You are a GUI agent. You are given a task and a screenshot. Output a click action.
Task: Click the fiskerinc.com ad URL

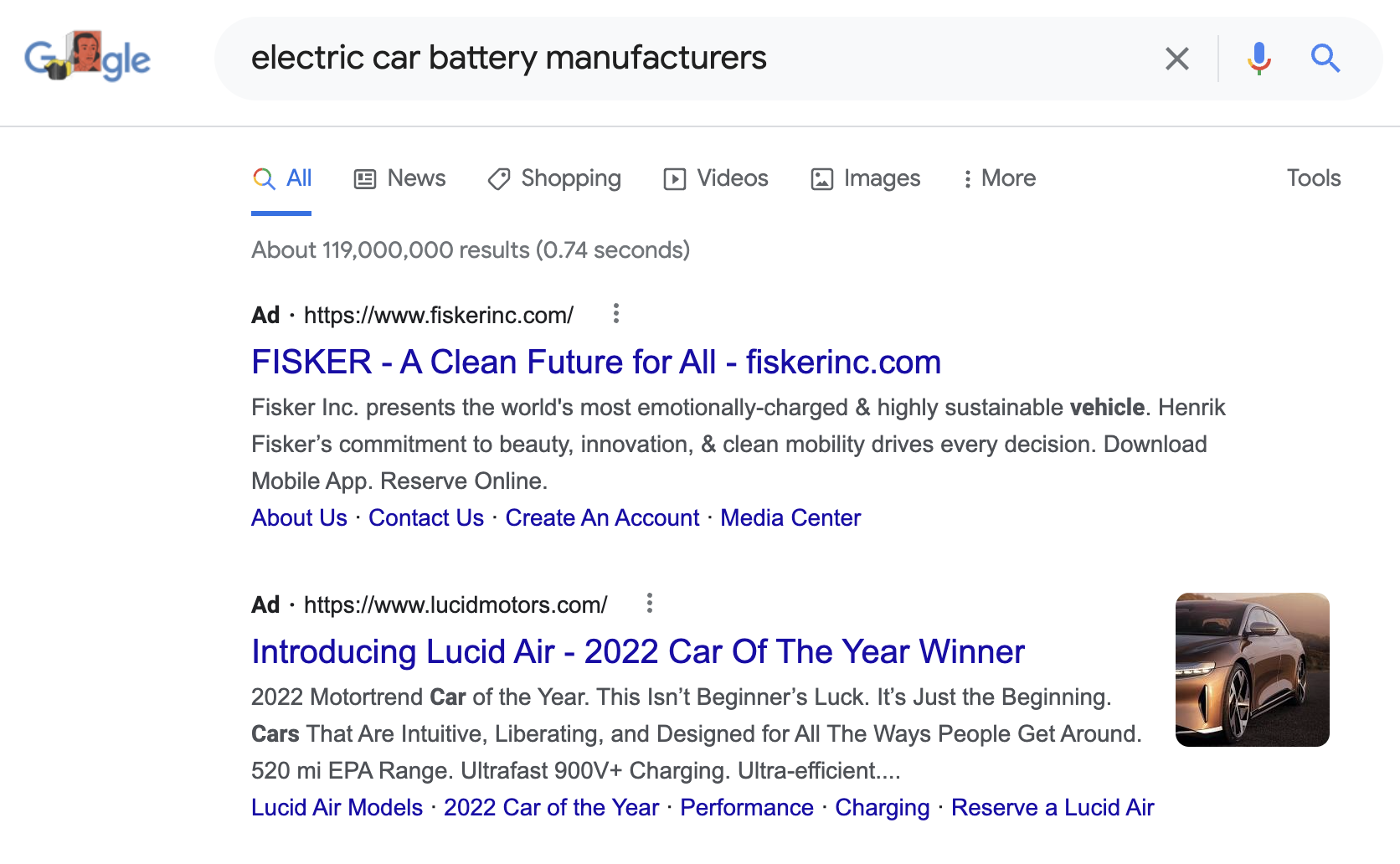pos(439,316)
